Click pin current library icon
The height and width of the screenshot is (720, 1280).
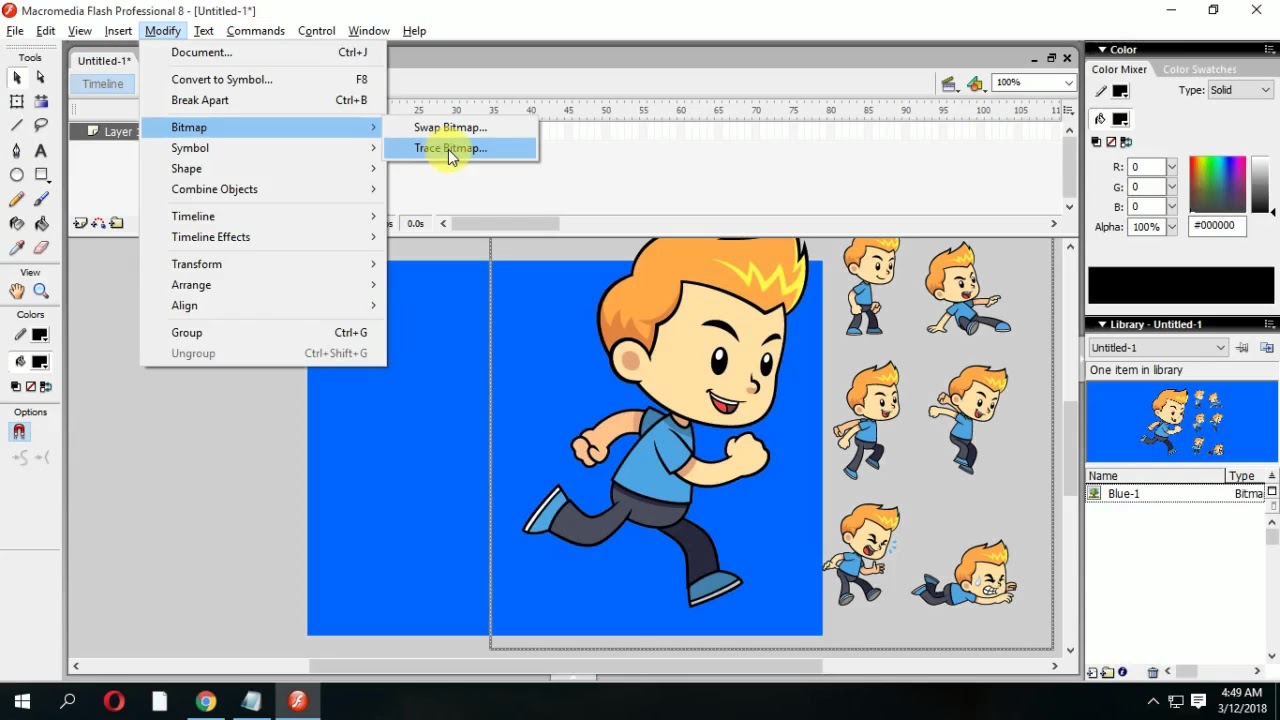point(1242,348)
